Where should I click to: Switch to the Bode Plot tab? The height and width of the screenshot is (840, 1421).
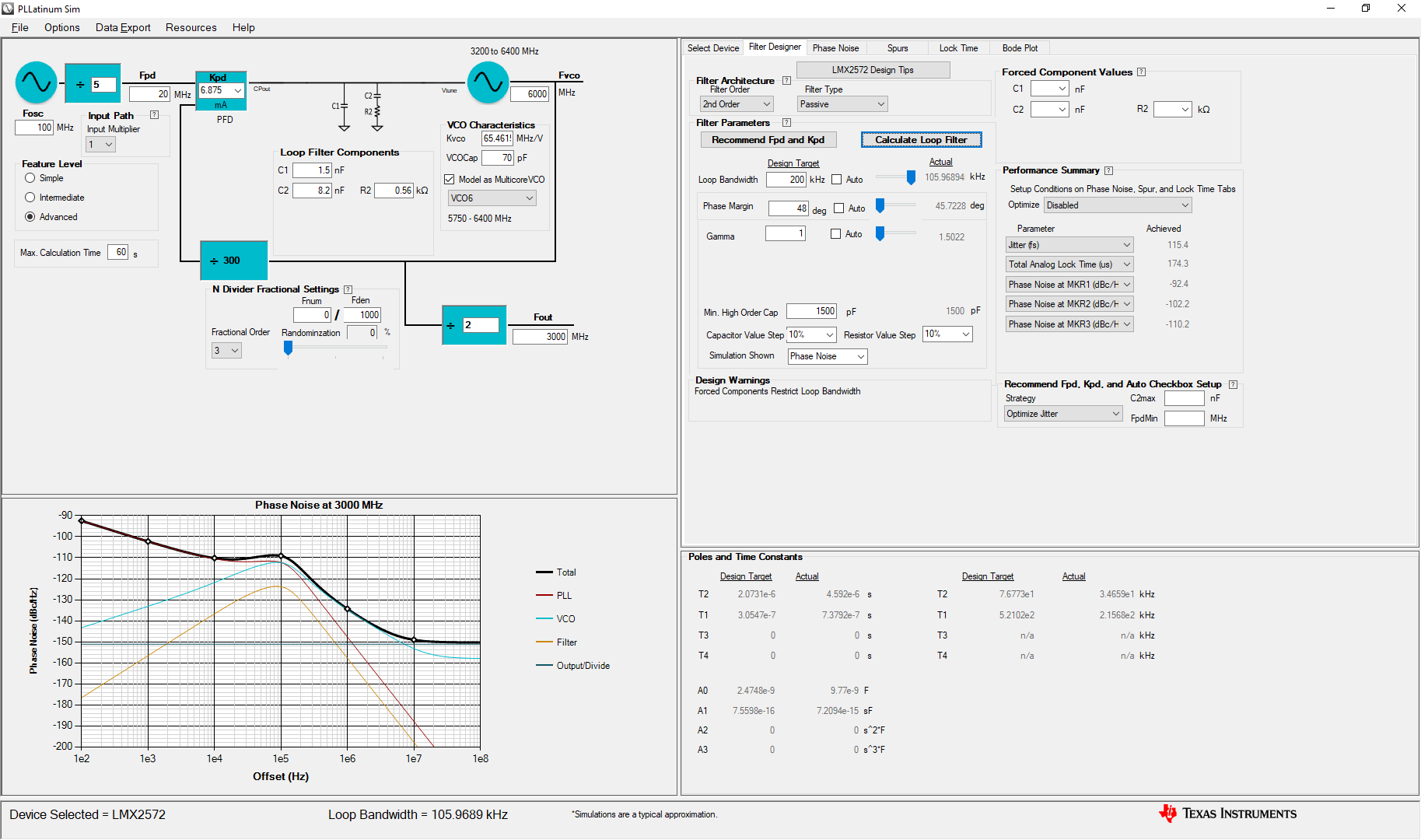[1020, 48]
